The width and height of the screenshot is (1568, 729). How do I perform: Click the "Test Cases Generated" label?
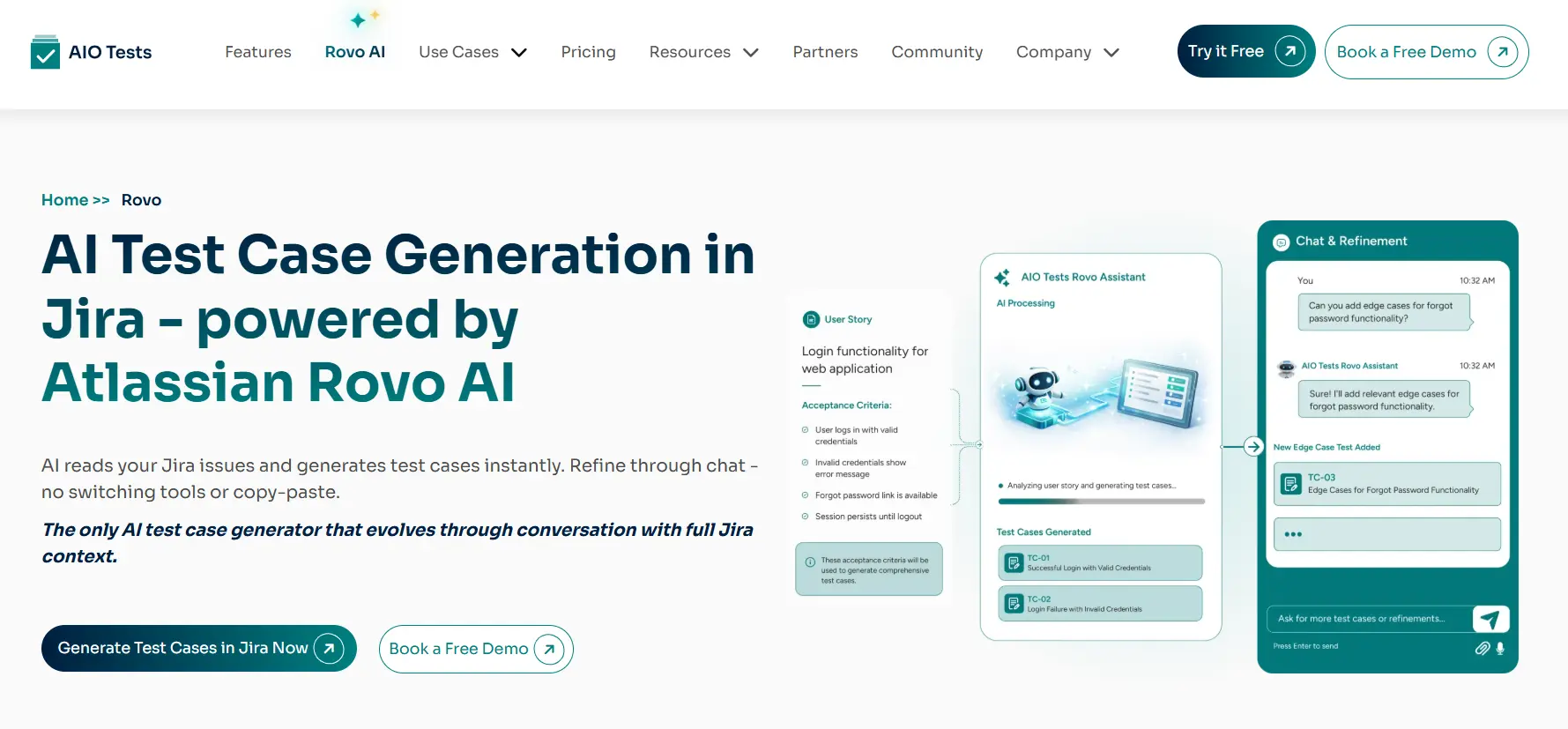(x=1044, y=532)
